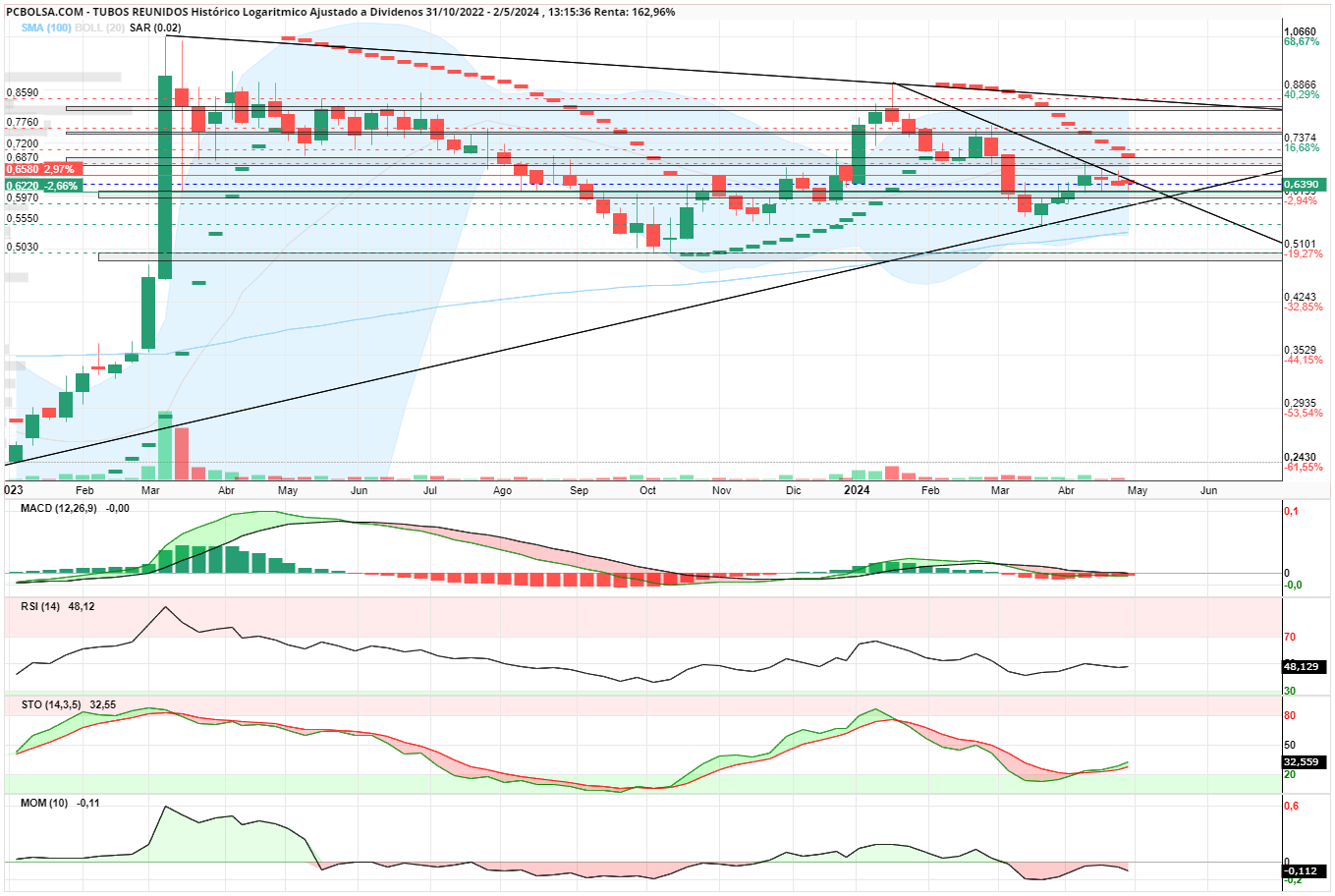Viewport: 1335px width, 896px height.
Task: Click the 68,67% percentage label
Action: (x=1302, y=42)
